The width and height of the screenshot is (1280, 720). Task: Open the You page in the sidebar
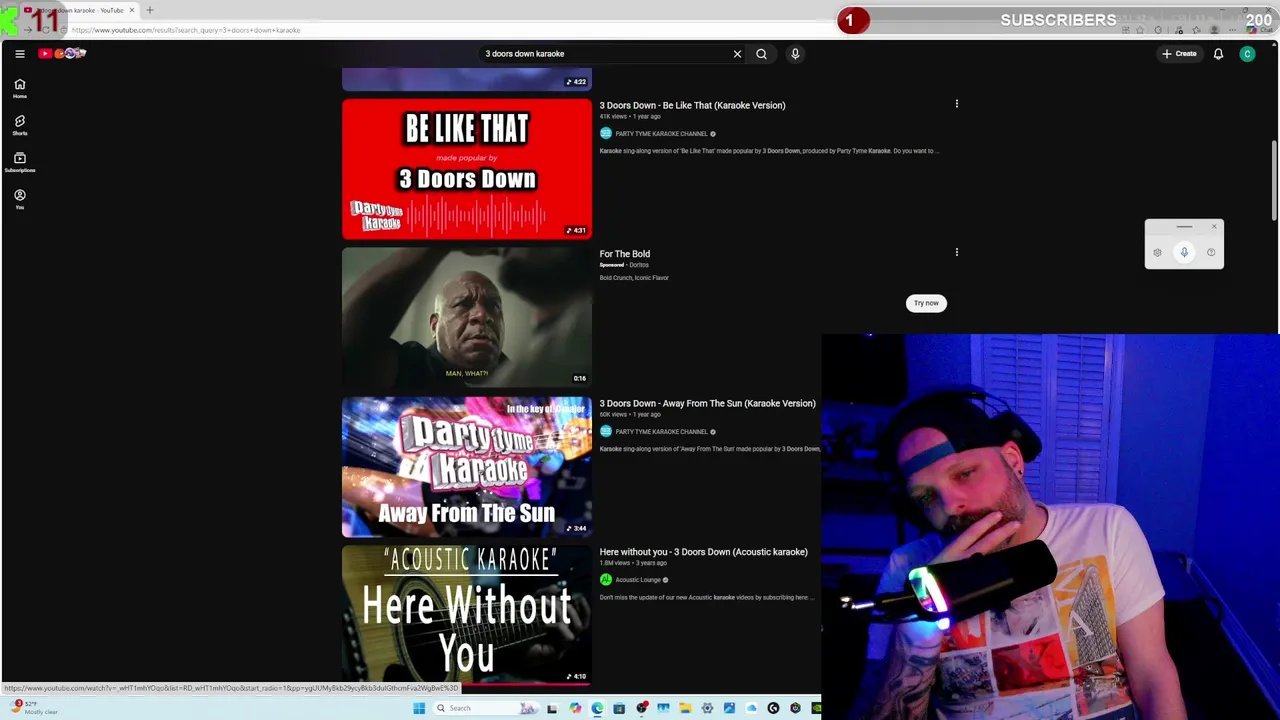(x=19, y=199)
